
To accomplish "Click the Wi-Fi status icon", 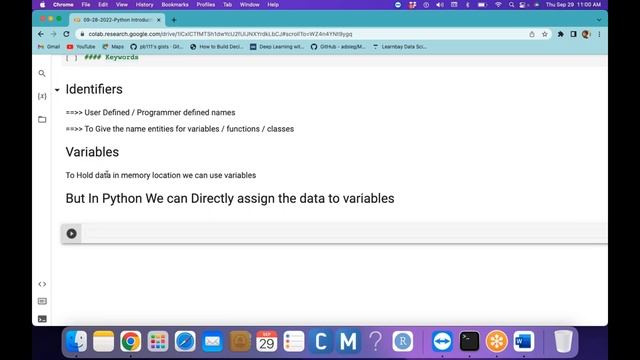I will pyautogui.click(x=498, y=5).
